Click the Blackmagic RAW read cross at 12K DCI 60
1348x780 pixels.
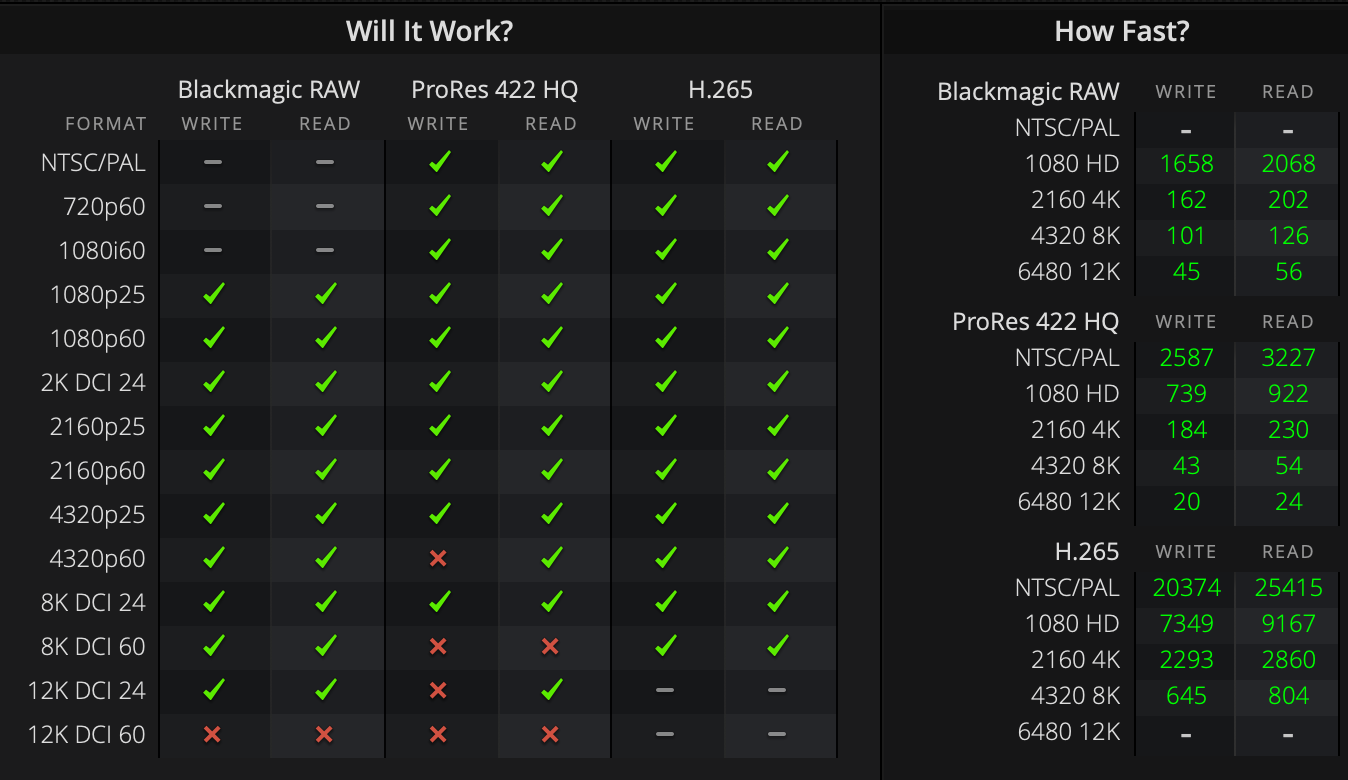(x=324, y=735)
